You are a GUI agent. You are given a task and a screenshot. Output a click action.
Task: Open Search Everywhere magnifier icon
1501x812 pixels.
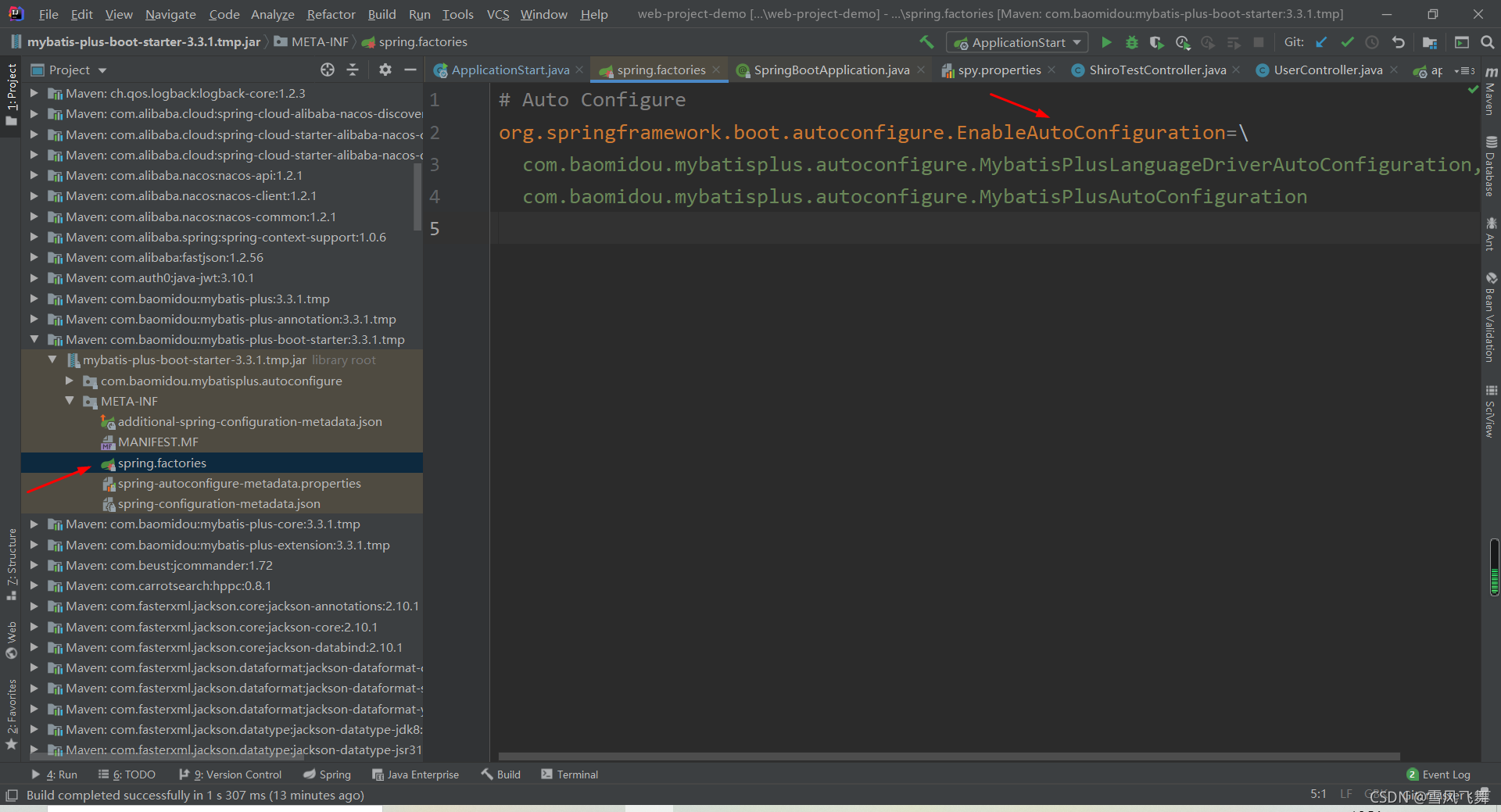click(x=1487, y=42)
